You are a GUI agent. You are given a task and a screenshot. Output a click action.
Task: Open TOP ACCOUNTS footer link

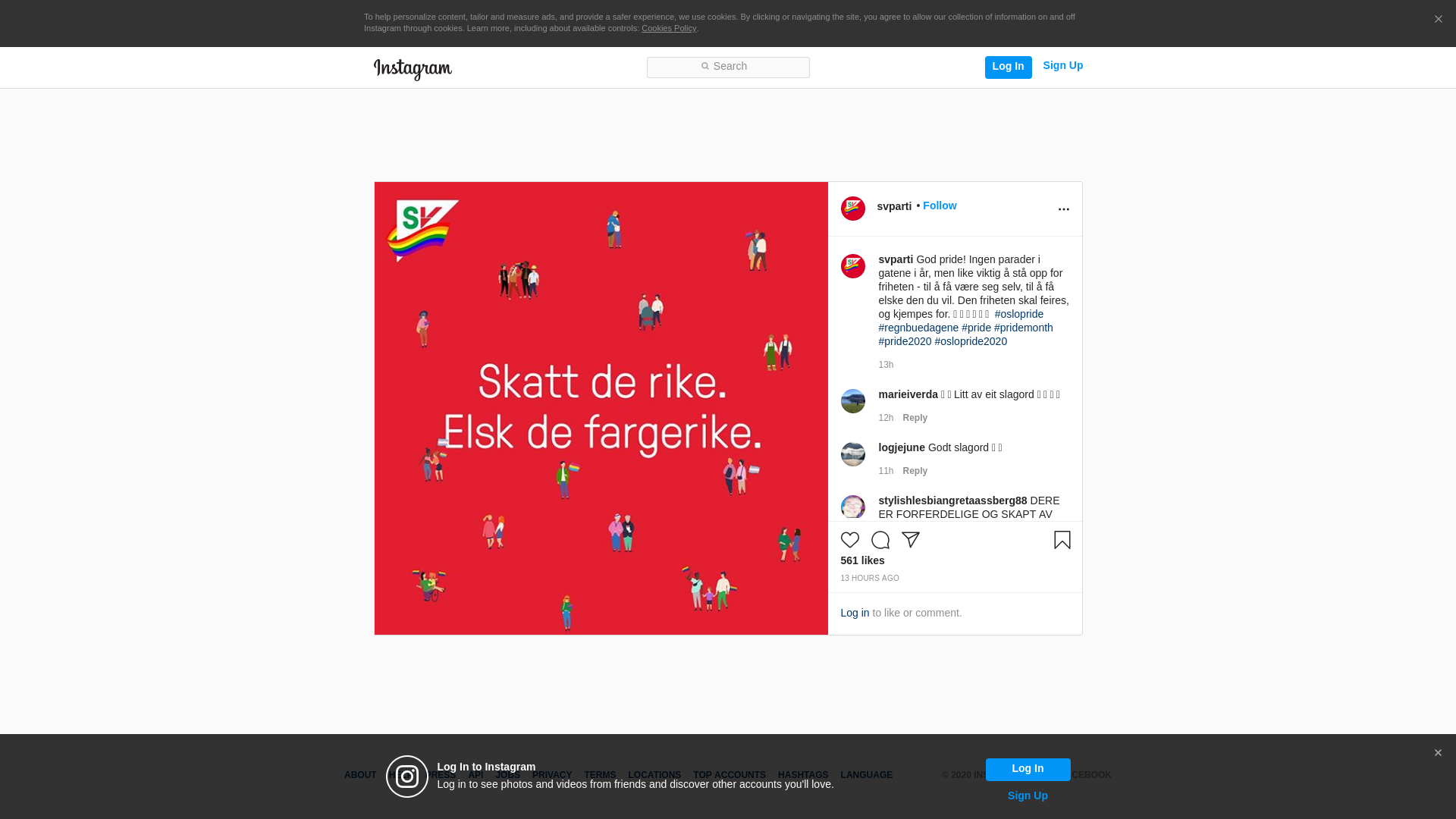pos(729,775)
